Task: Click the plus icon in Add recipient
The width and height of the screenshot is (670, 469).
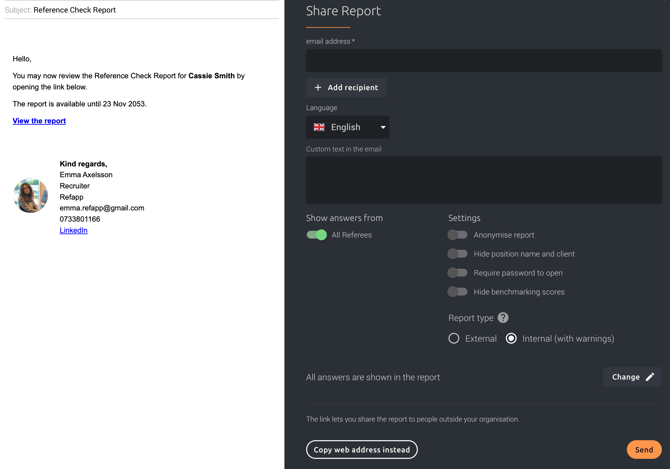Action: point(318,88)
